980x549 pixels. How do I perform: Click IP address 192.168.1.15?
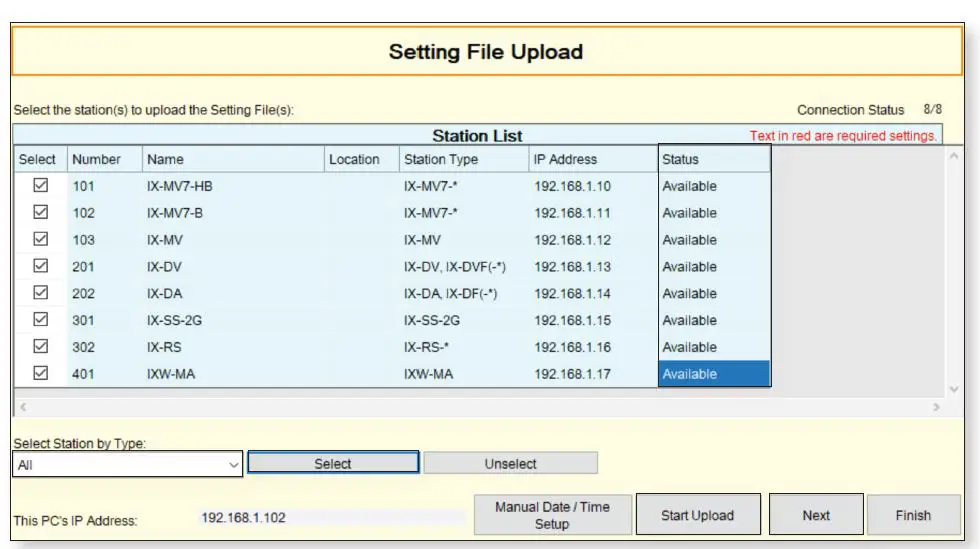572,321
